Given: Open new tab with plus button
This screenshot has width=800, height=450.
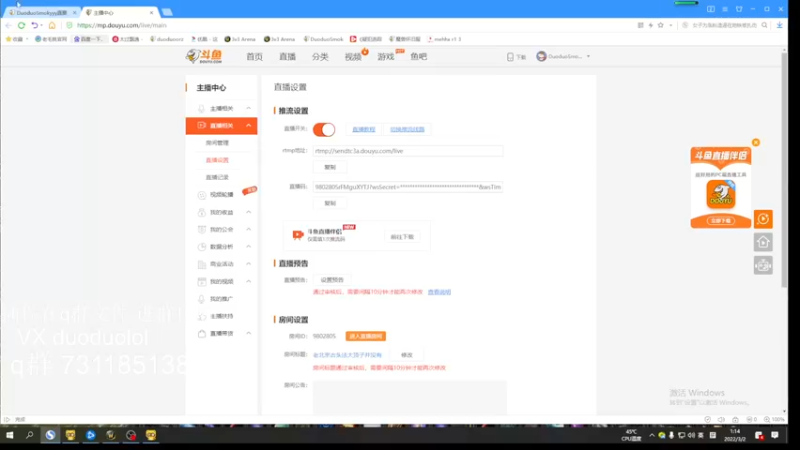Looking at the screenshot, I should point(167,12).
